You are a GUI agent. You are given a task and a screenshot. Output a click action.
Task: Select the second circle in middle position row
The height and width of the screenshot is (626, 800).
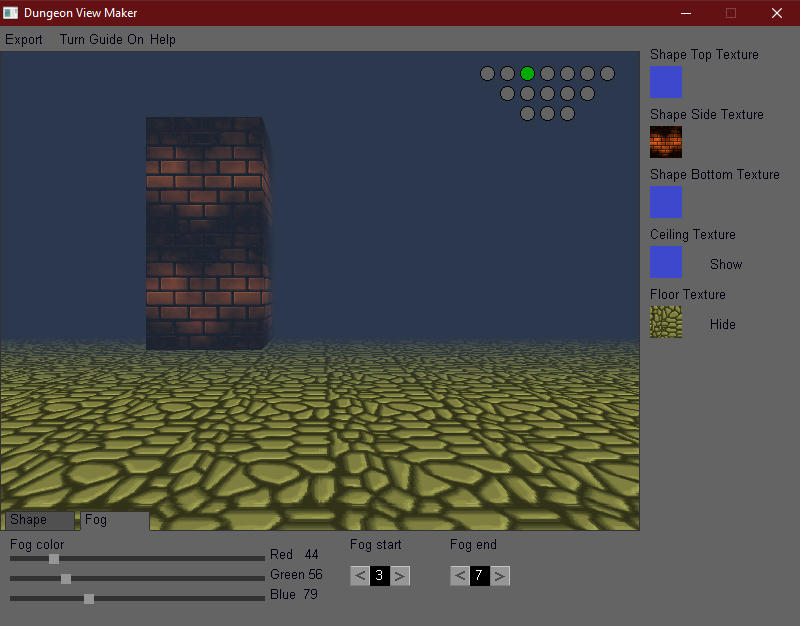tap(527, 93)
